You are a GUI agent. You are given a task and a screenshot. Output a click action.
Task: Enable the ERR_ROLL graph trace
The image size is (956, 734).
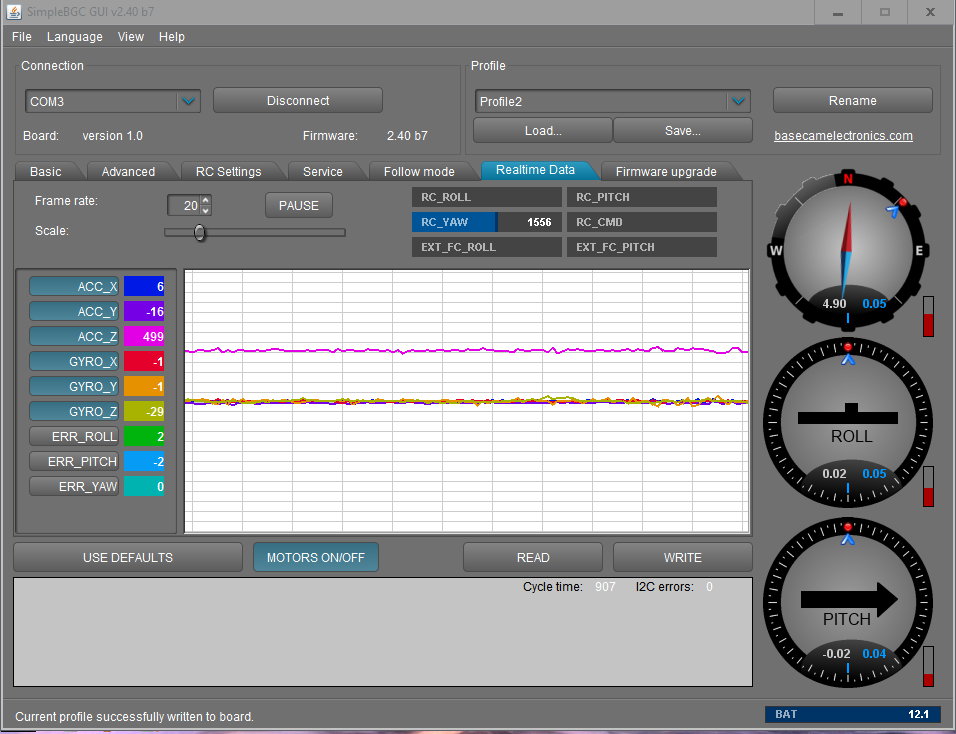click(x=74, y=437)
